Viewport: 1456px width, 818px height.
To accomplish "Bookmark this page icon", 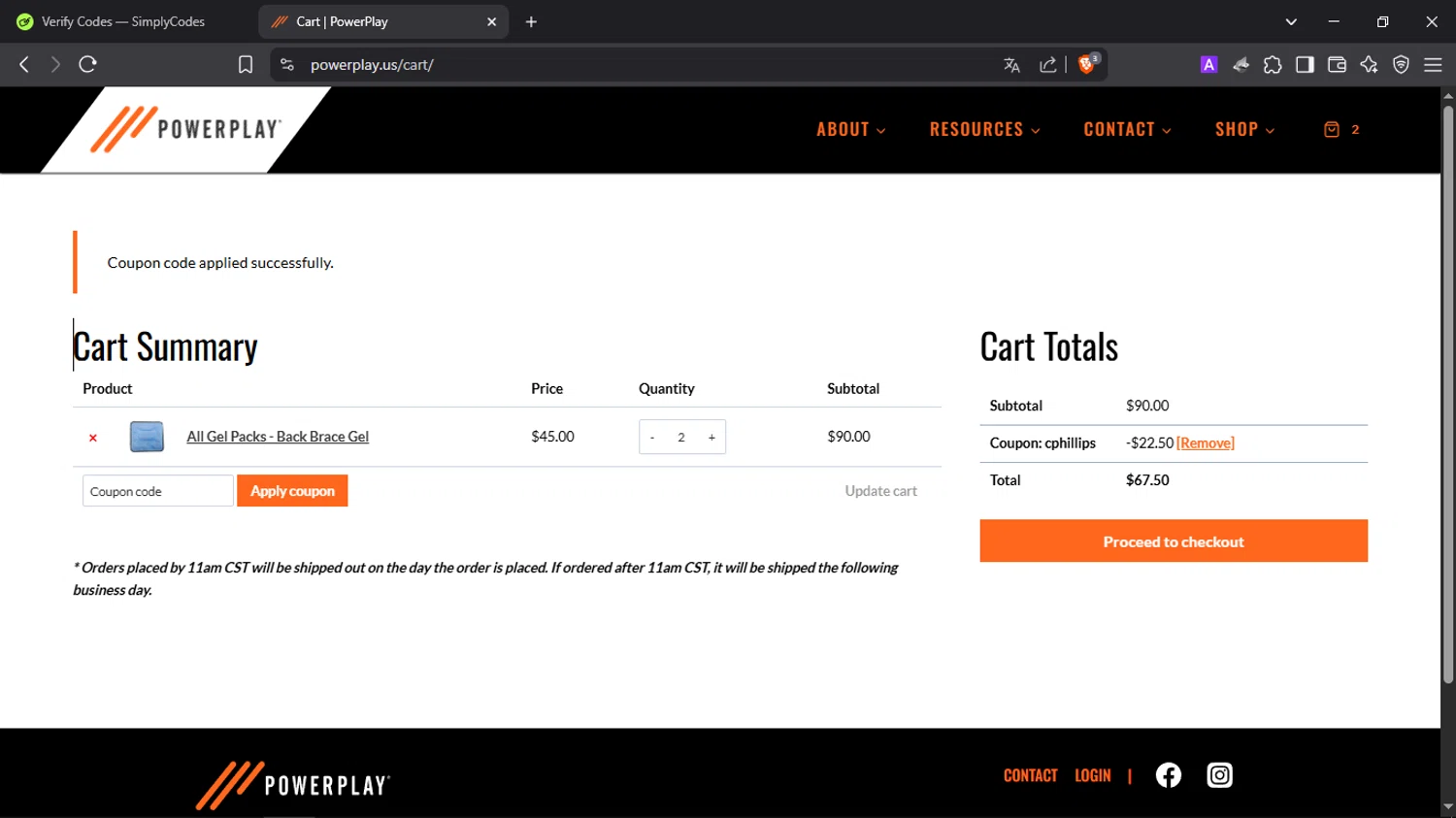I will [x=246, y=65].
